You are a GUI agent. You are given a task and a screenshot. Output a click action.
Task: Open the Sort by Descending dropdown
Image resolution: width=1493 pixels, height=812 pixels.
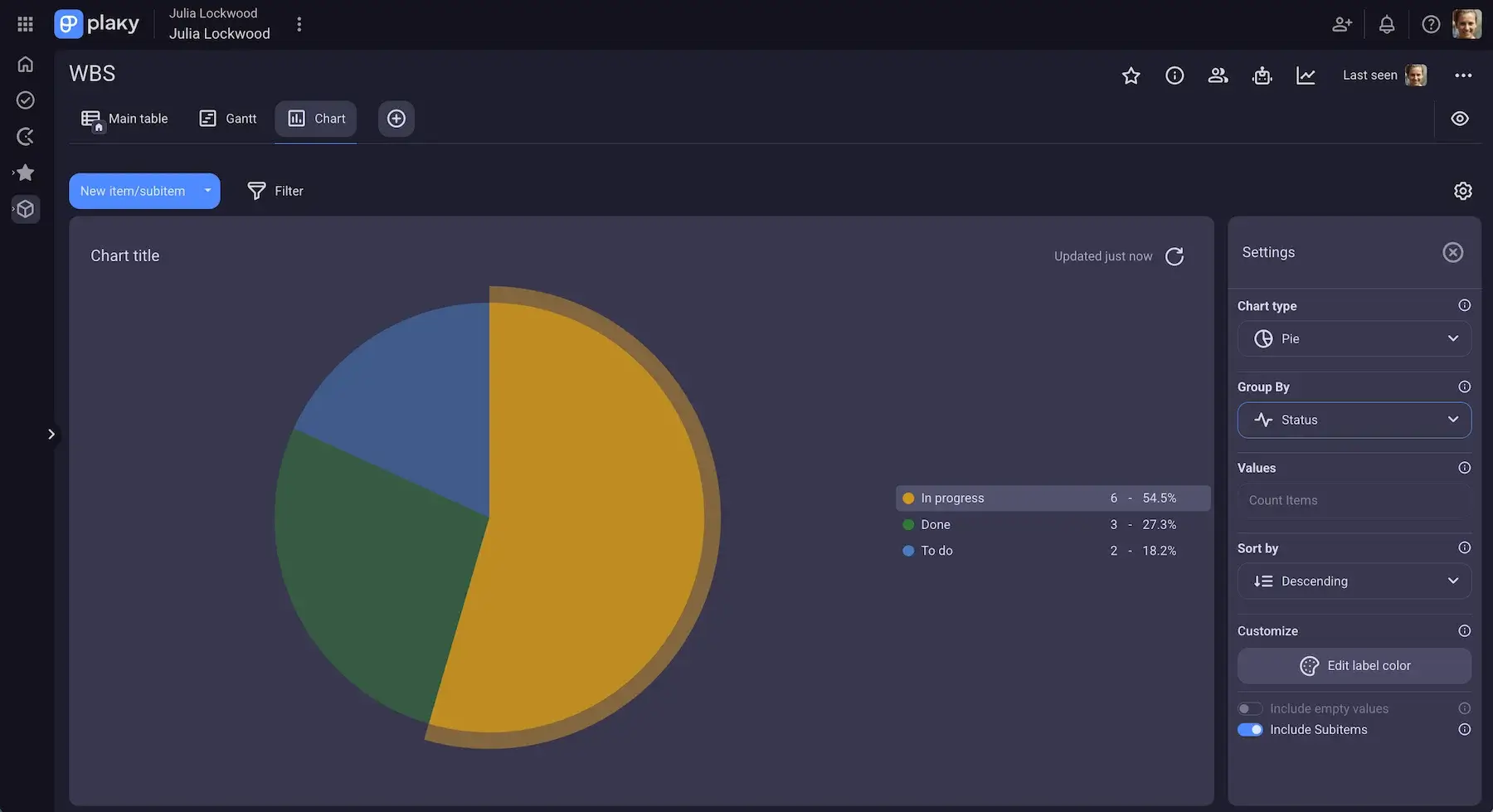tap(1354, 581)
